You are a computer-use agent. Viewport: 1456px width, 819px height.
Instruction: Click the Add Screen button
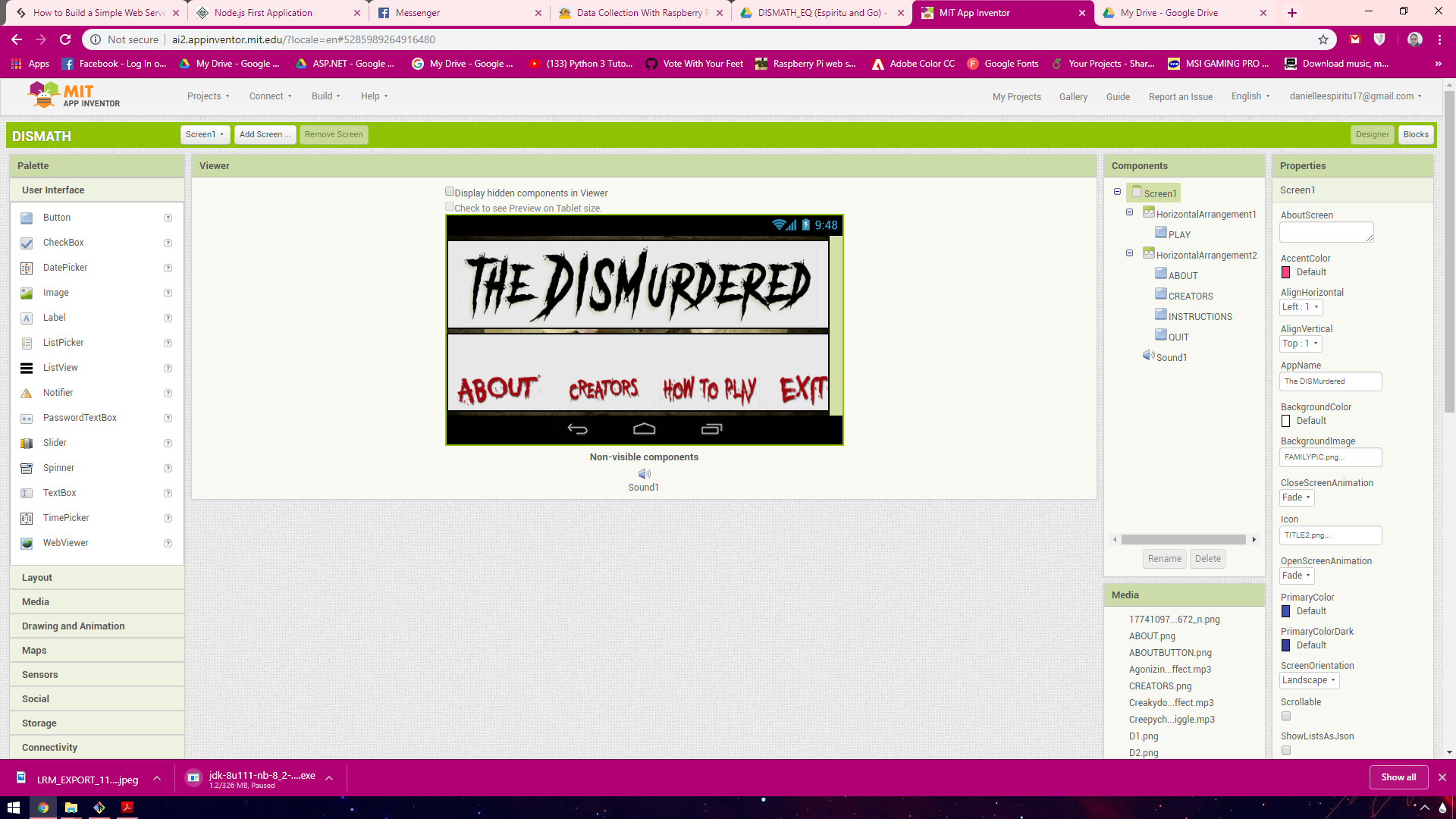pos(265,134)
